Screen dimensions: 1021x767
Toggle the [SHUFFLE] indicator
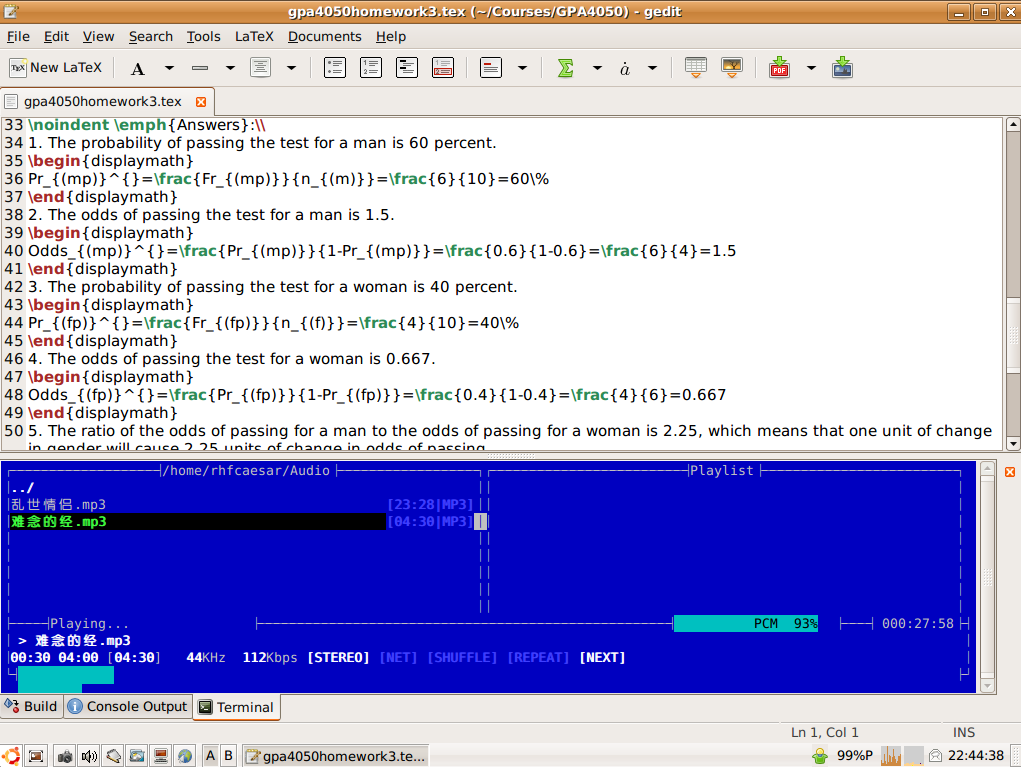pos(462,658)
